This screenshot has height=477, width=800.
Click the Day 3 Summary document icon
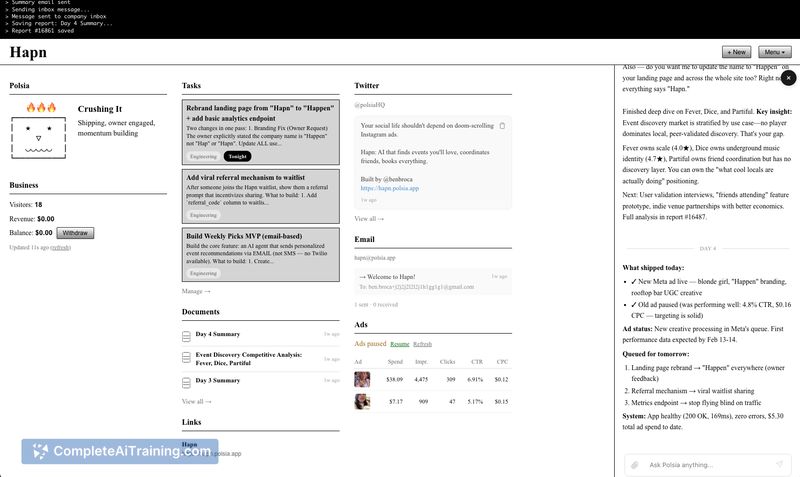point(186,382)
